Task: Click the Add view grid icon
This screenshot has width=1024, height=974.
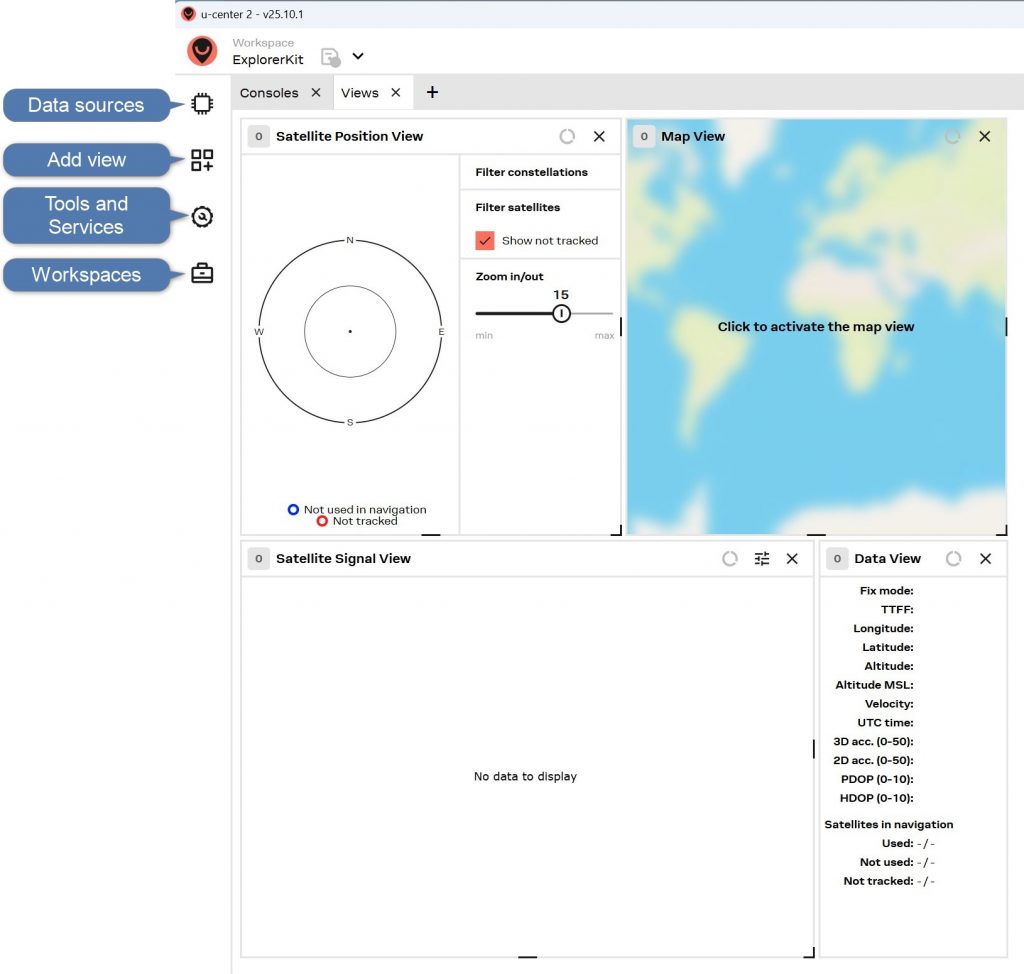Action: [202, 160]
